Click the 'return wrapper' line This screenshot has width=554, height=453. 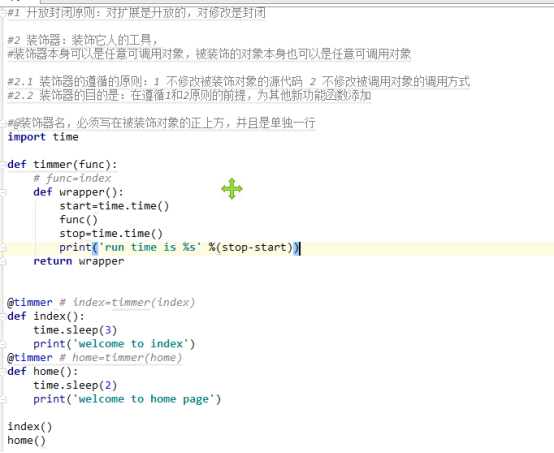click(x=78, y=261)
